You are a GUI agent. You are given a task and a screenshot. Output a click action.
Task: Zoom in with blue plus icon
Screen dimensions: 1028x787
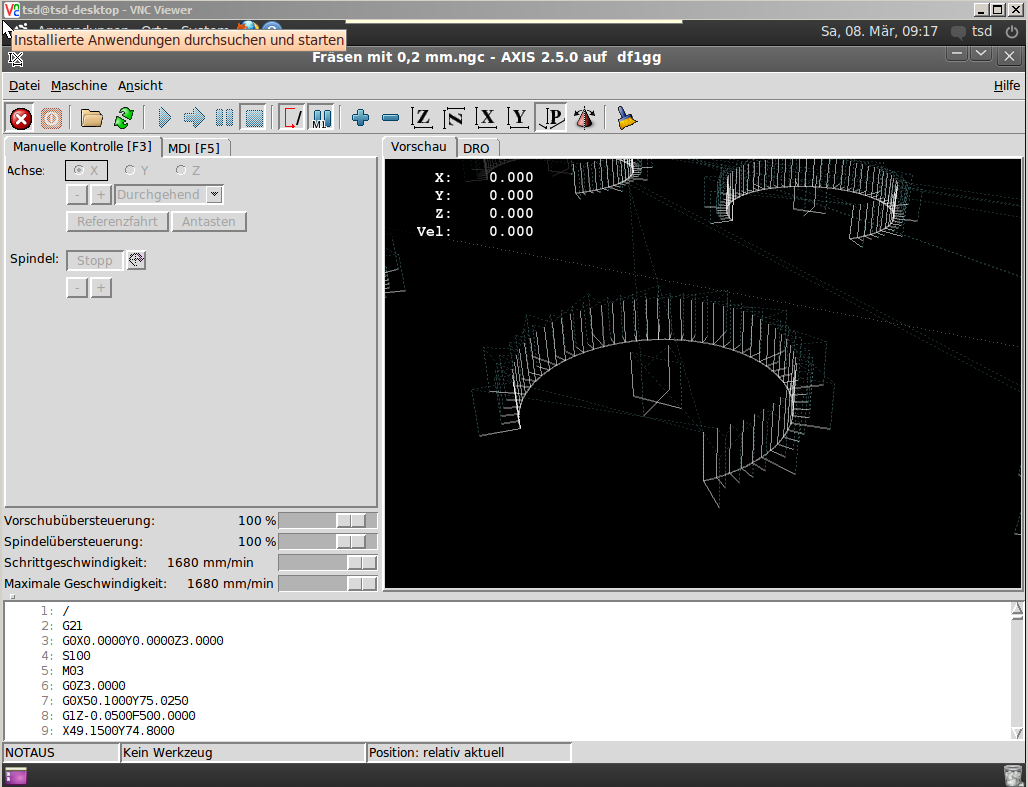coord(360,119)
